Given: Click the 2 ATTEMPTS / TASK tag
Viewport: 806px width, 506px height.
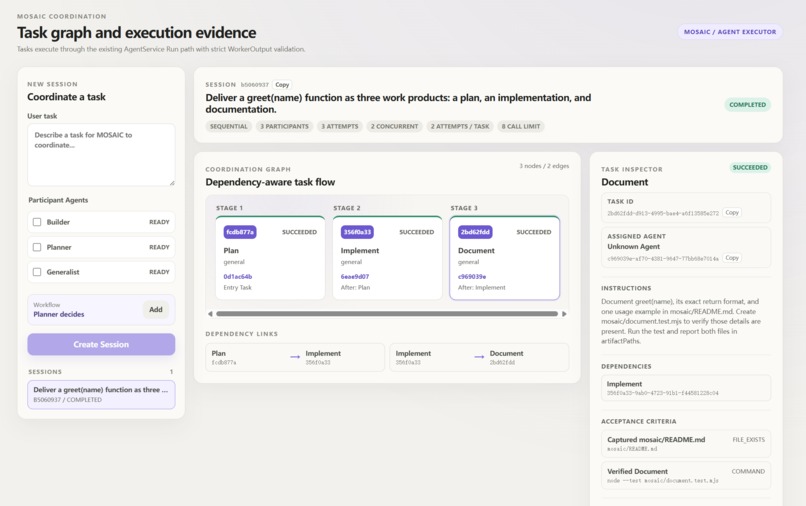Looking at the screenshot, I should [x=460, y=126].
